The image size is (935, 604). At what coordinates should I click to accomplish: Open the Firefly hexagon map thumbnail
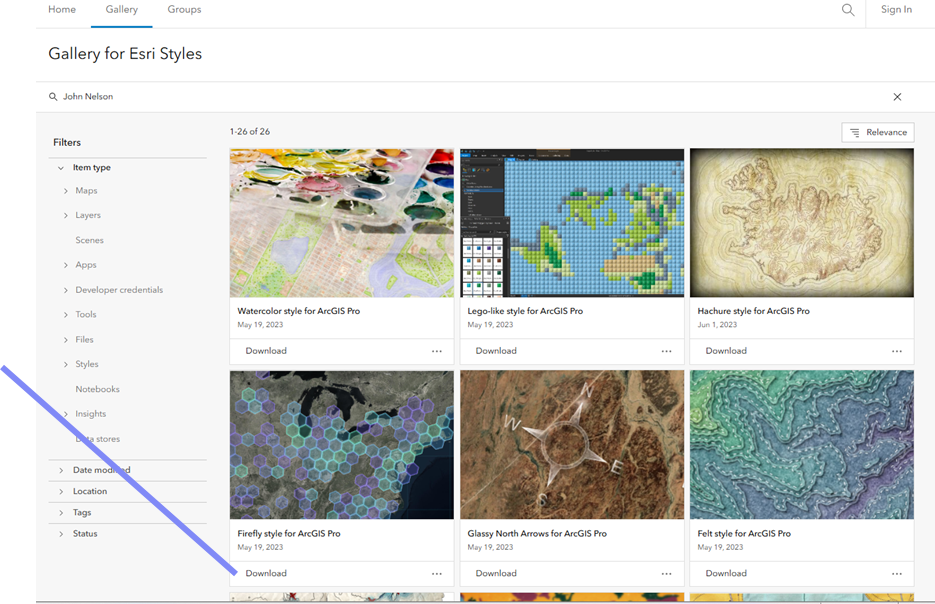(x=342, y=445)
